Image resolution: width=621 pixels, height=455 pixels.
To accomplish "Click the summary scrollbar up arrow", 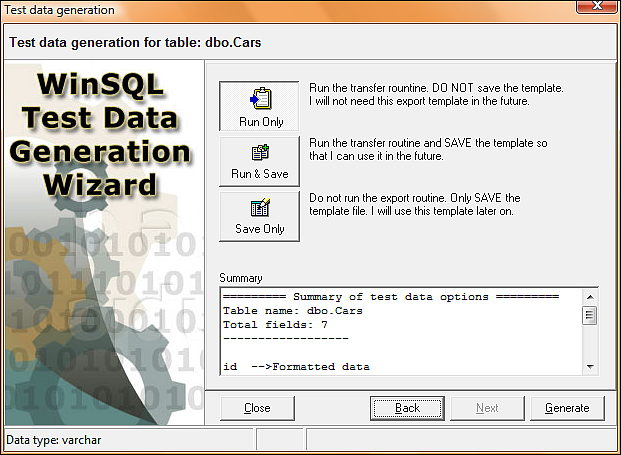I will pyautogui.click(x=590, y=297).
